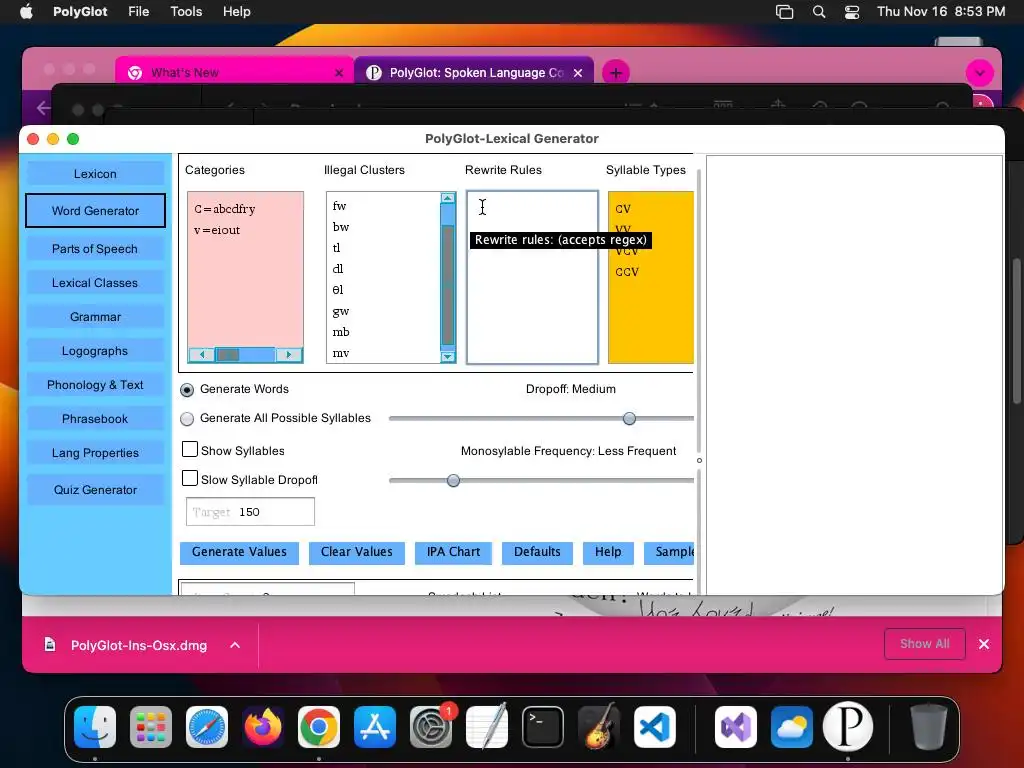Viewport: 1024px width, 768px height.
Task: Open Finder from the Dock
Action: tap(95, 727)
